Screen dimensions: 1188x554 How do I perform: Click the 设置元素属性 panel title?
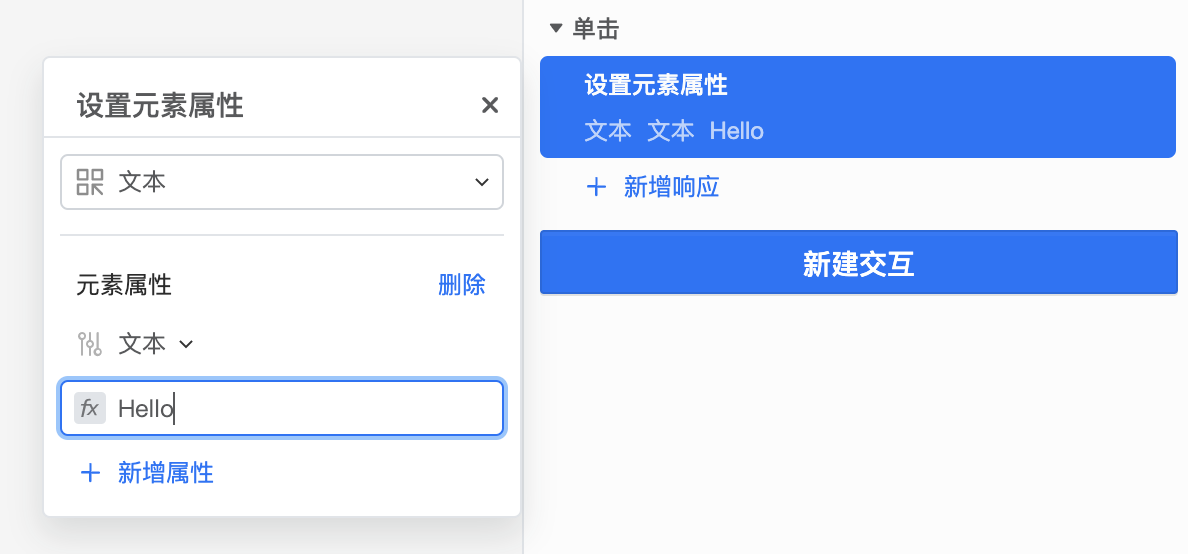click(160, 106)
